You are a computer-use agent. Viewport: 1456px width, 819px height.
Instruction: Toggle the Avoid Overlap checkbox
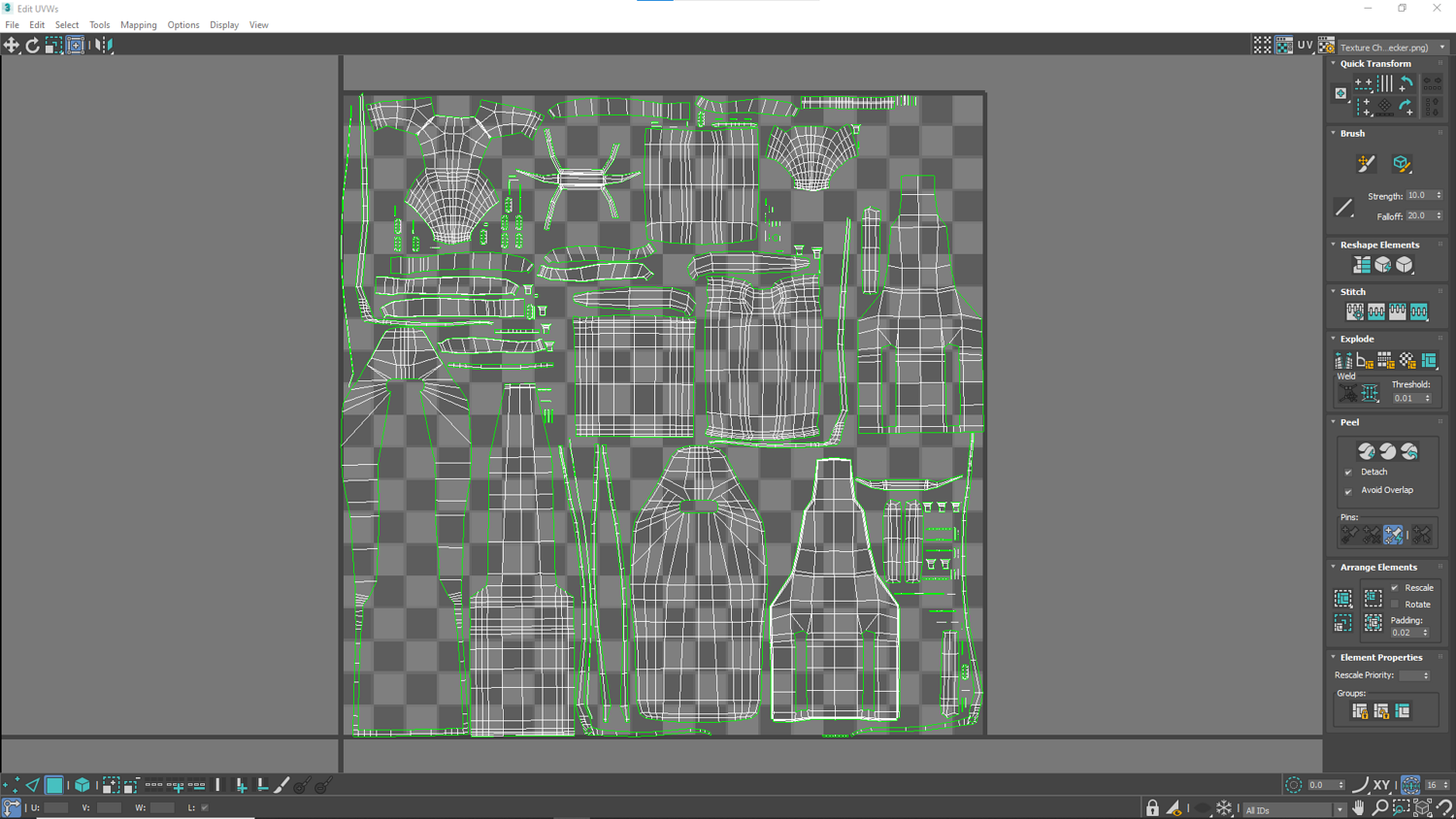[x=1348, y=491]
